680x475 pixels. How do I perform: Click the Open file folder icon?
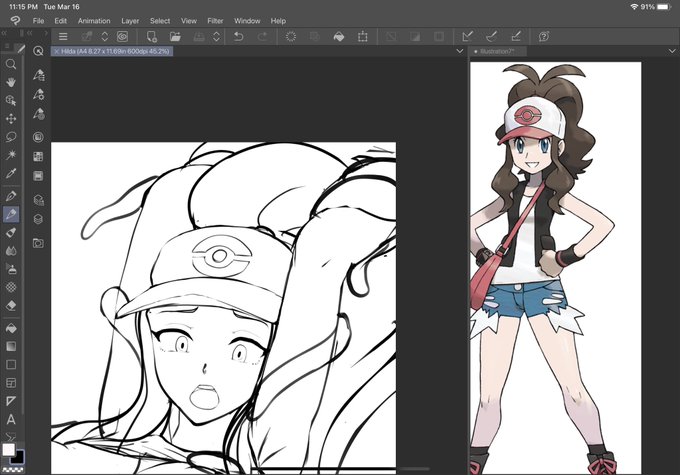pyautogui.click(x=175, y=37)
